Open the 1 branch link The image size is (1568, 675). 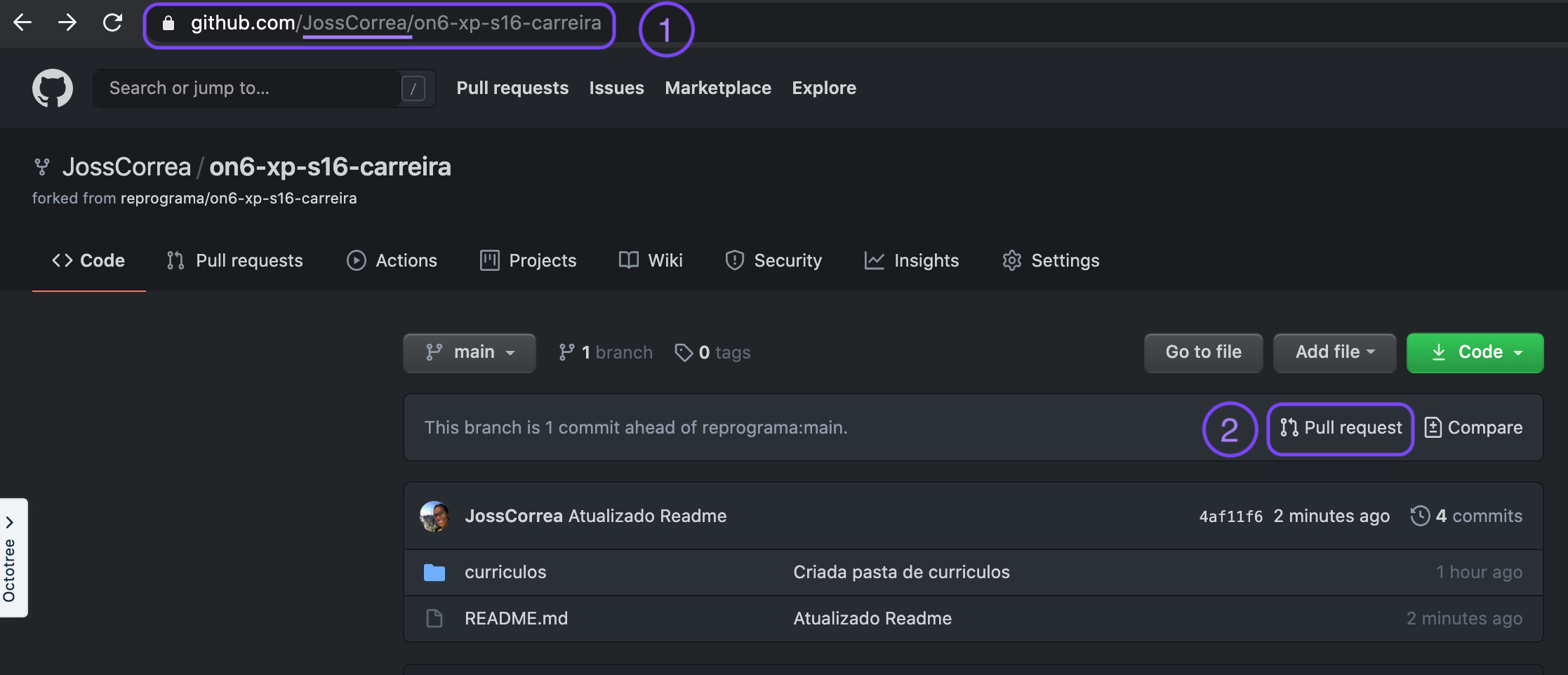(606, 352)
